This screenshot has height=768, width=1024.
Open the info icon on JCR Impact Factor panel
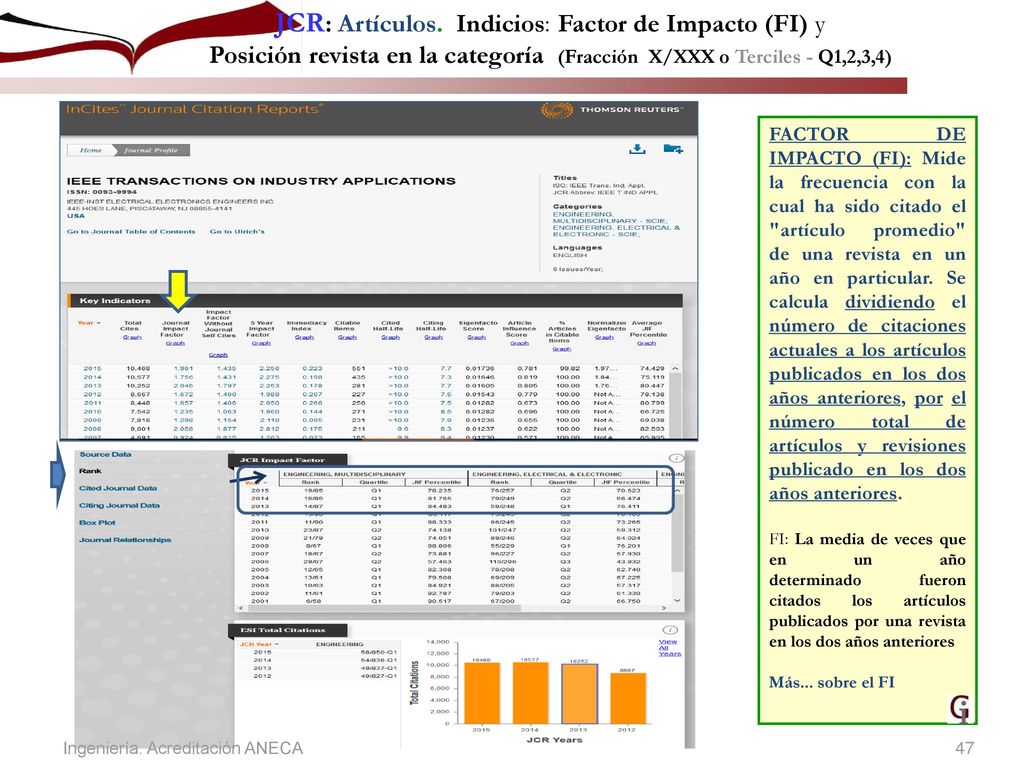[x=676, y=458]
